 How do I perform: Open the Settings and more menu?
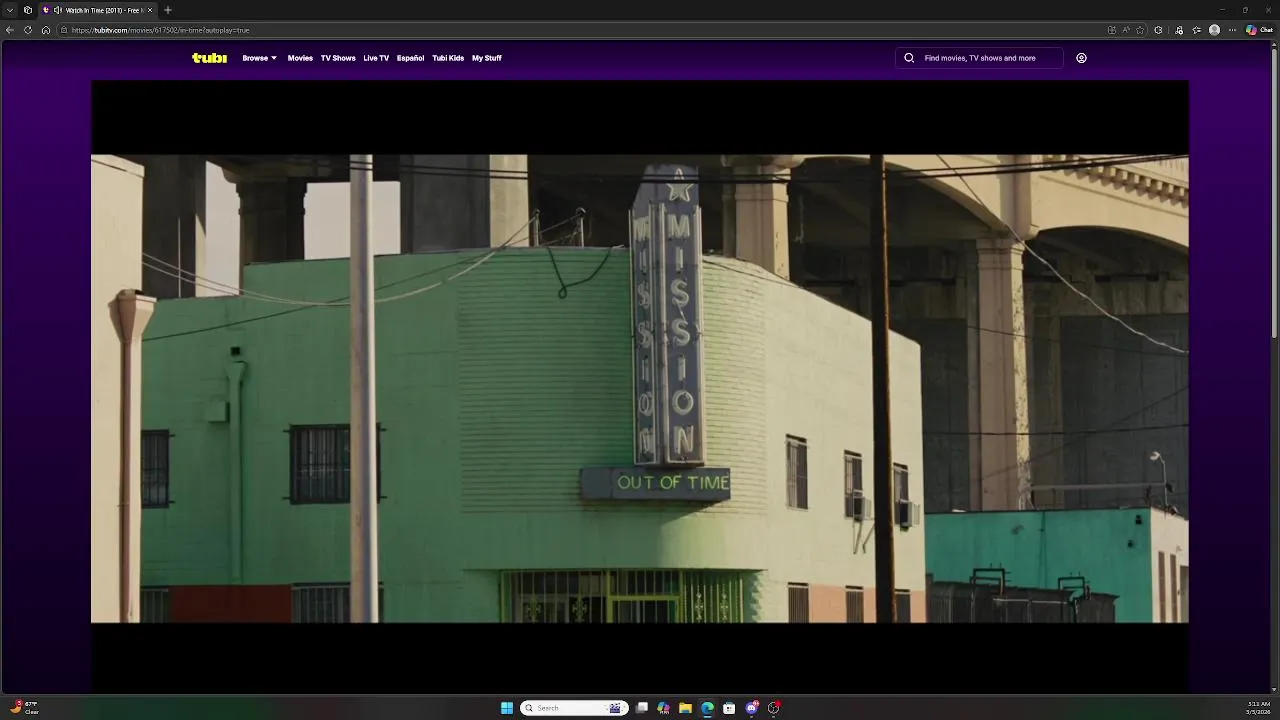pyautogui.click(x=1231, y=30)
